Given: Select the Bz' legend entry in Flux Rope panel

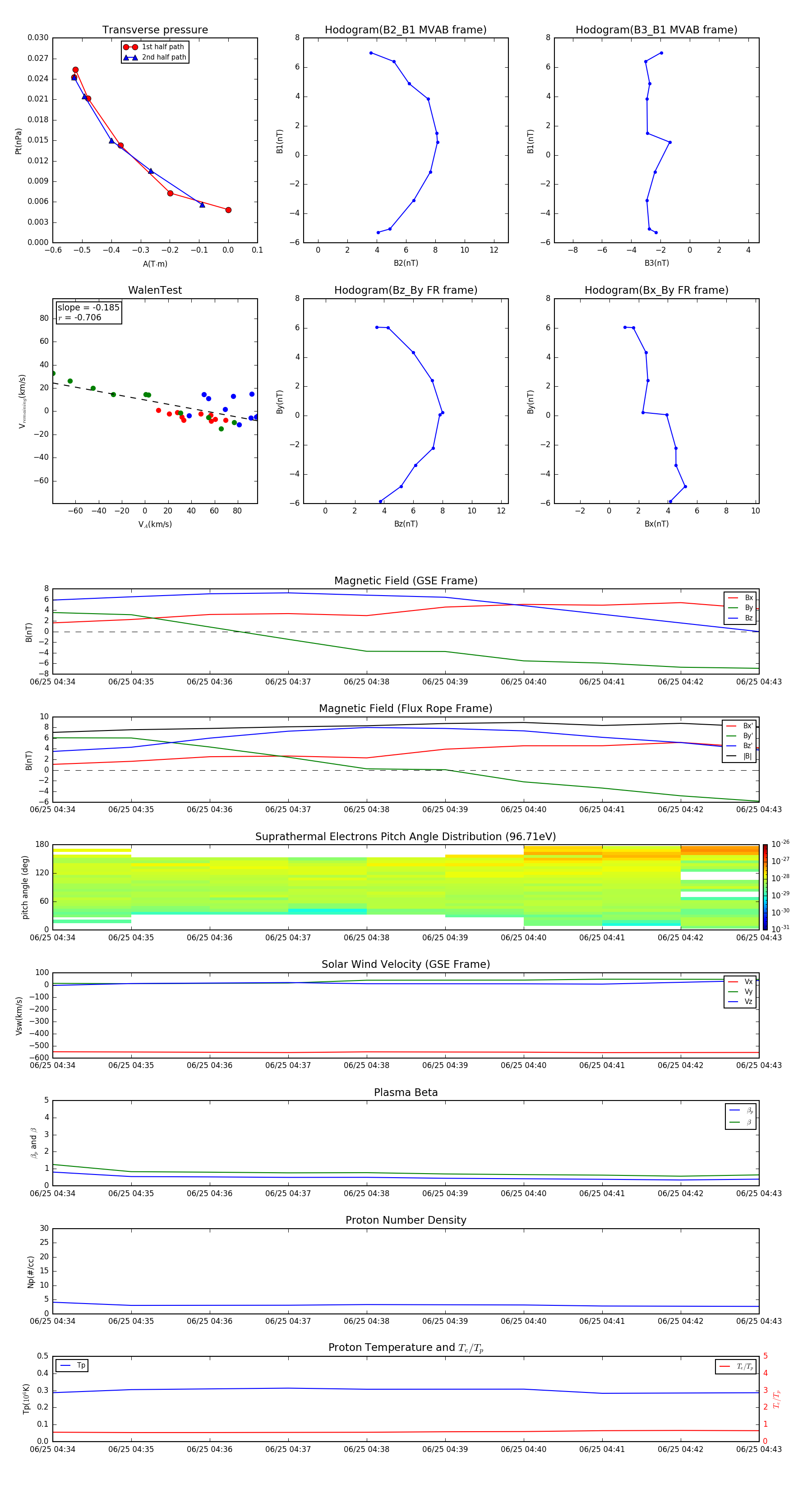Looking at the screenshot, I should 739,746.
